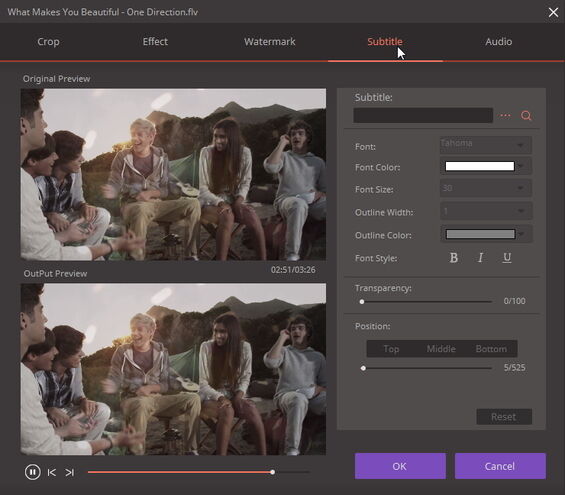This screenshot has height=495, width=565.
Task: Switch to the Effect tab
Action: pos(155,42)
